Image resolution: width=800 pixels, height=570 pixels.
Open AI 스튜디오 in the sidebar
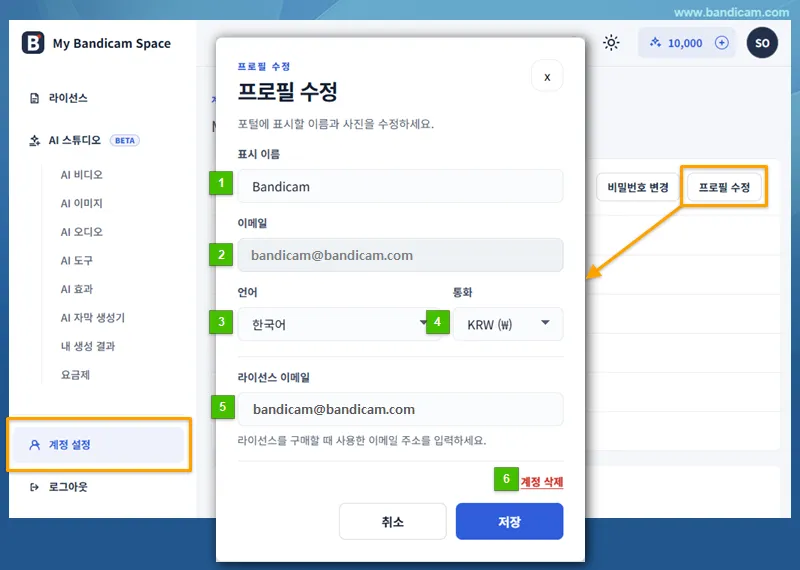click(74, 140)
